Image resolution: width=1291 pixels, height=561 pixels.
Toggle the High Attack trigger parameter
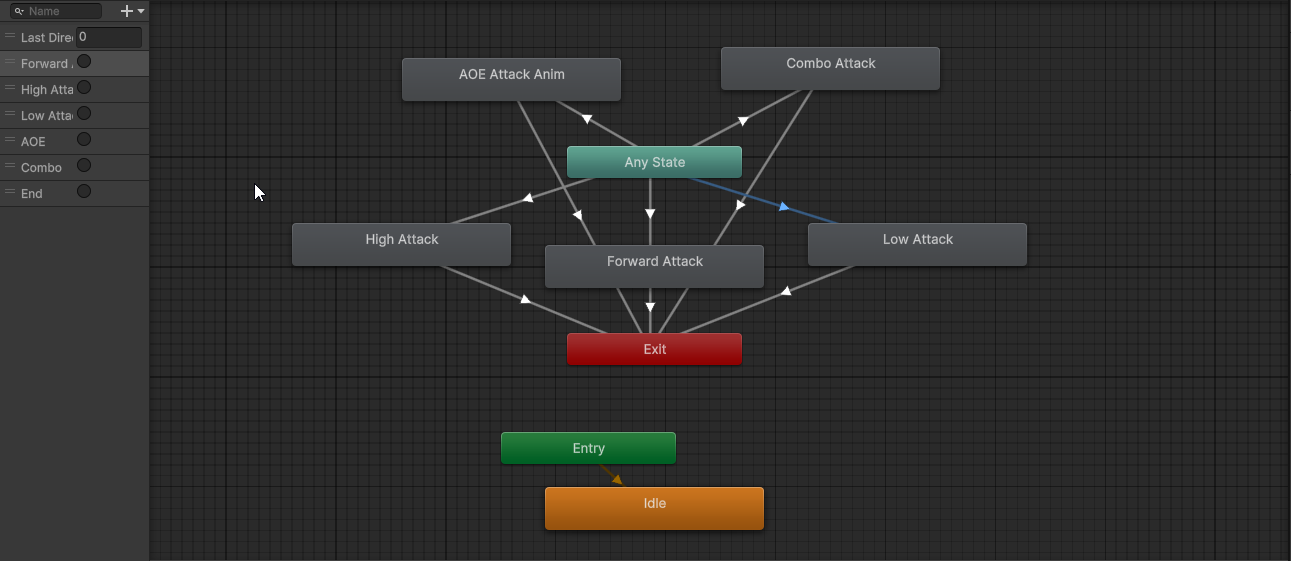tap(84, 88)
